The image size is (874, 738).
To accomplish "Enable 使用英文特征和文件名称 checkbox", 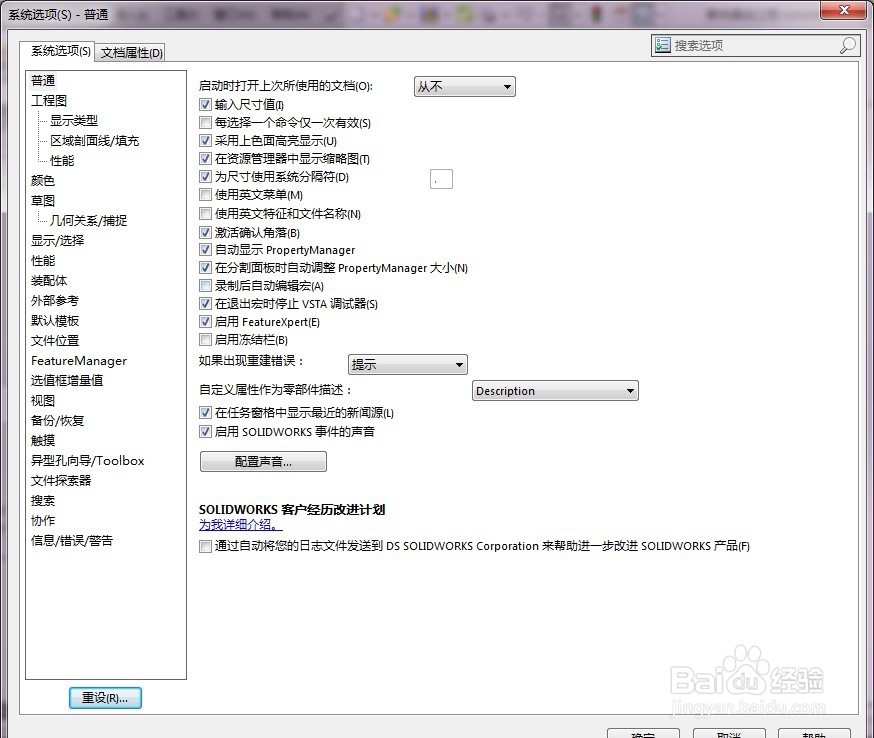I will pos(205,213).
